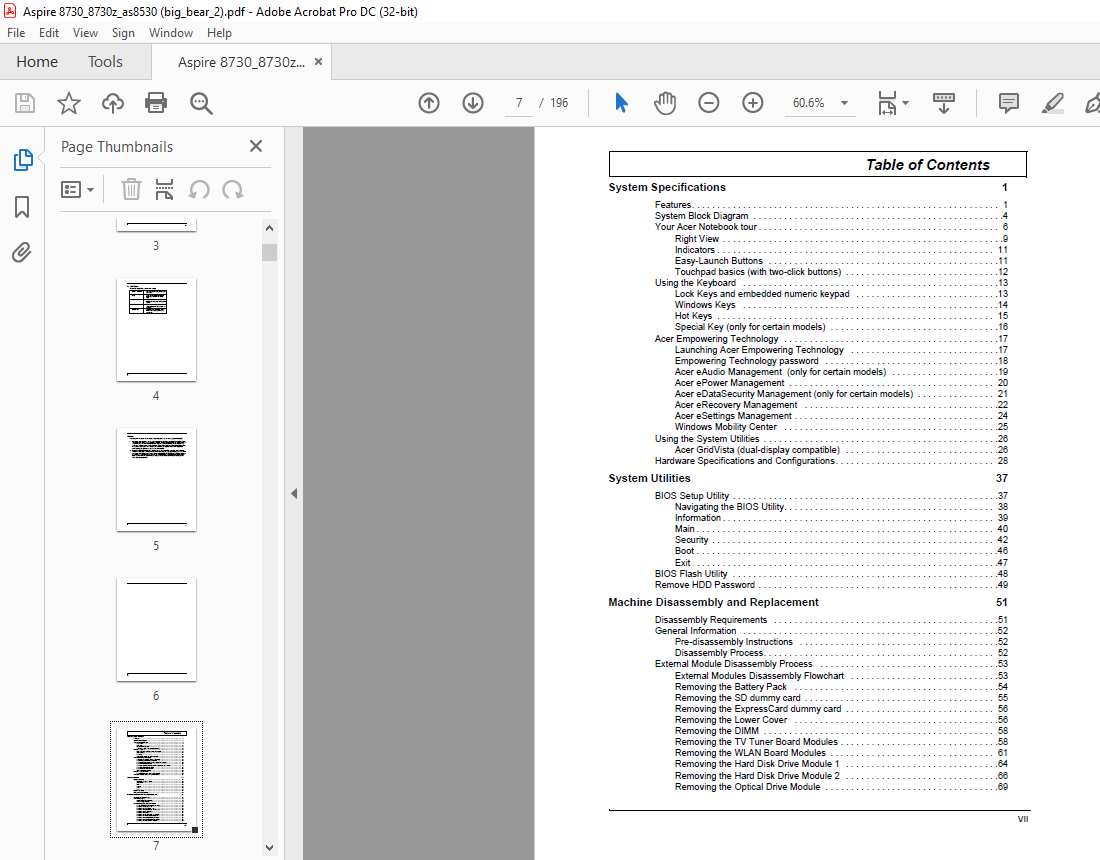Click 'System Block Diagram' contents entry

click(702, 216)
